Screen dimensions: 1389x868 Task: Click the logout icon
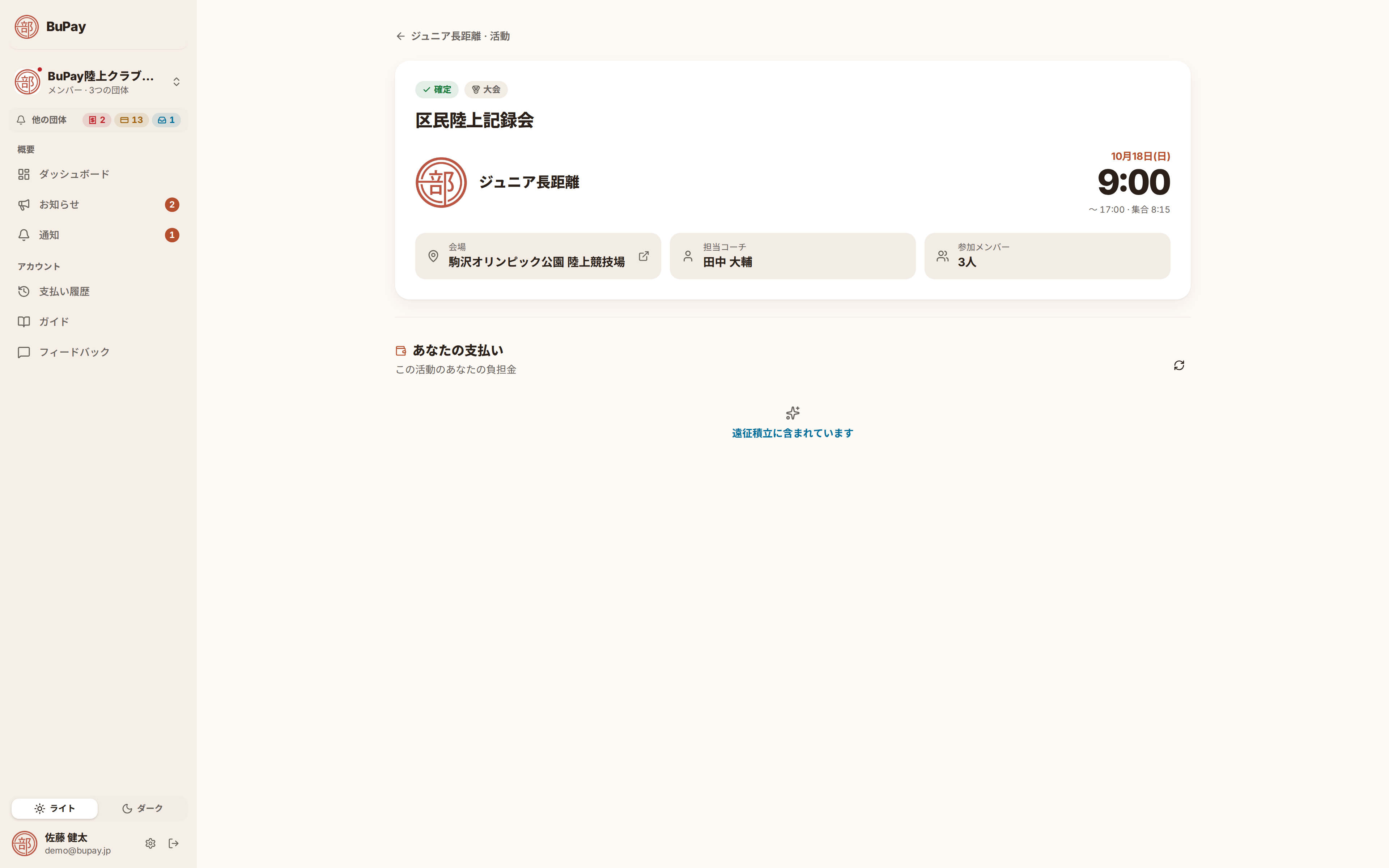(x=173, y=843)
